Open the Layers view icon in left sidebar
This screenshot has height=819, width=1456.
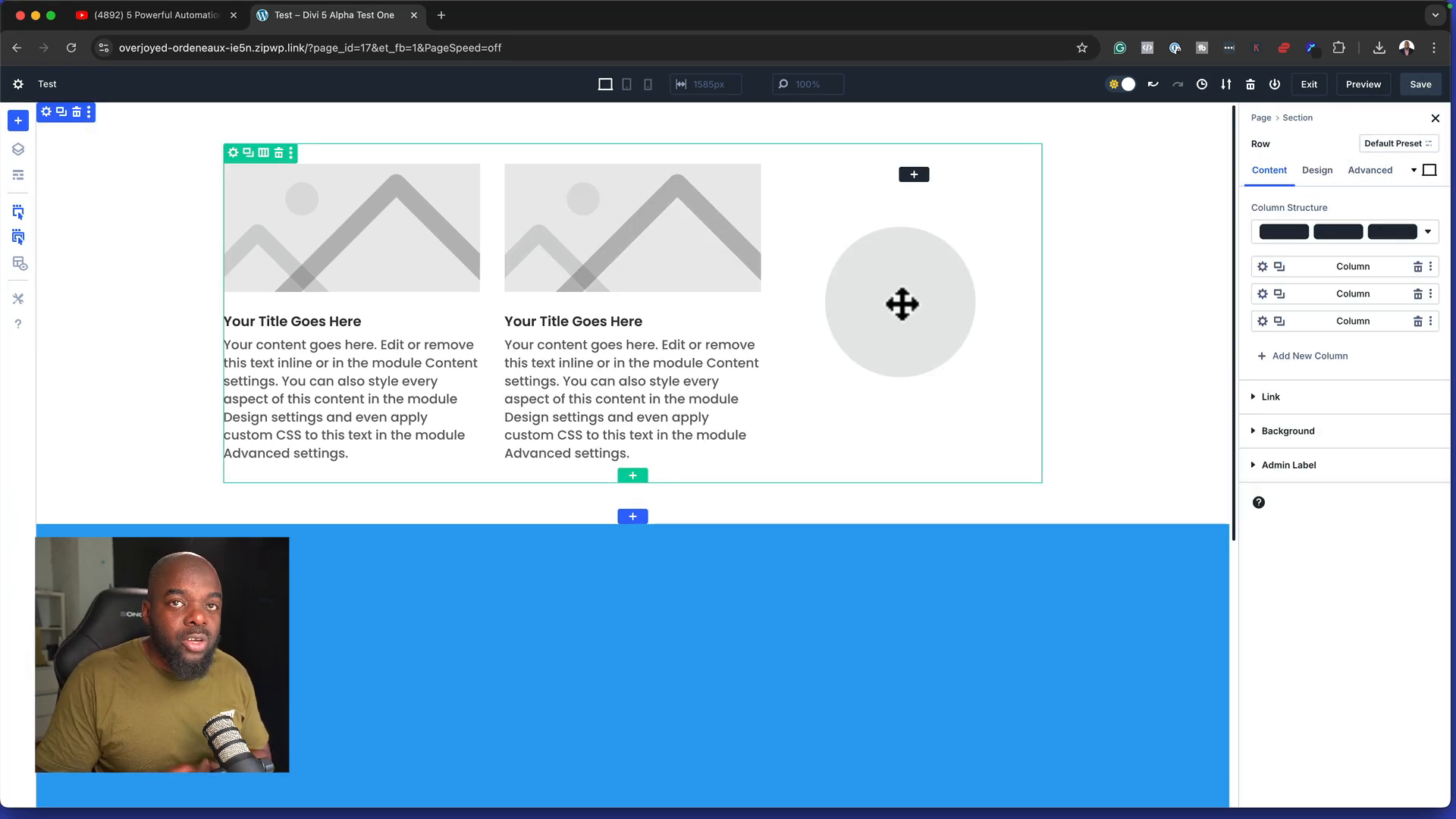tap(18, 149)
